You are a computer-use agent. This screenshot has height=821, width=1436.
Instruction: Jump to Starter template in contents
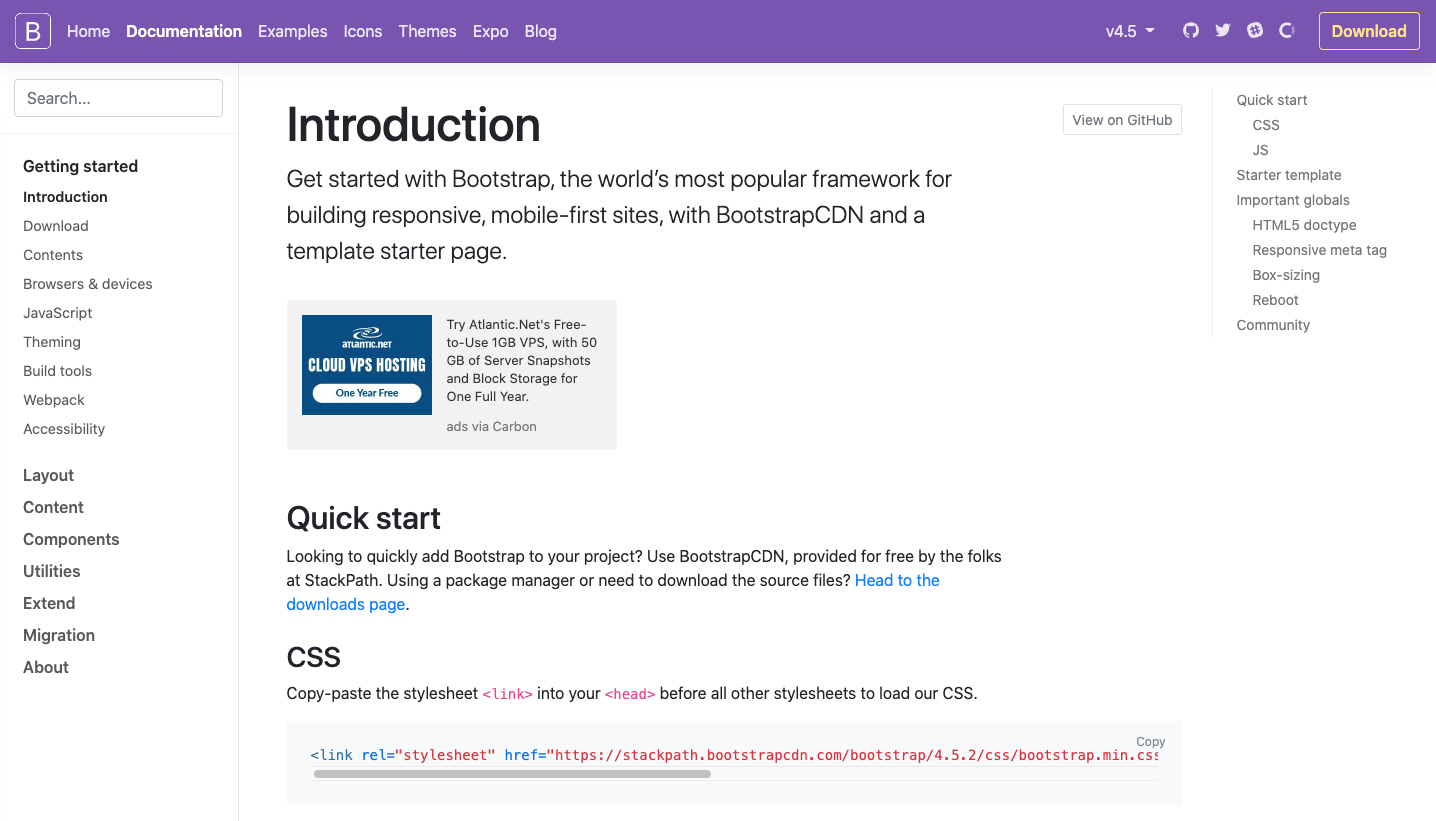point(1289,175)
